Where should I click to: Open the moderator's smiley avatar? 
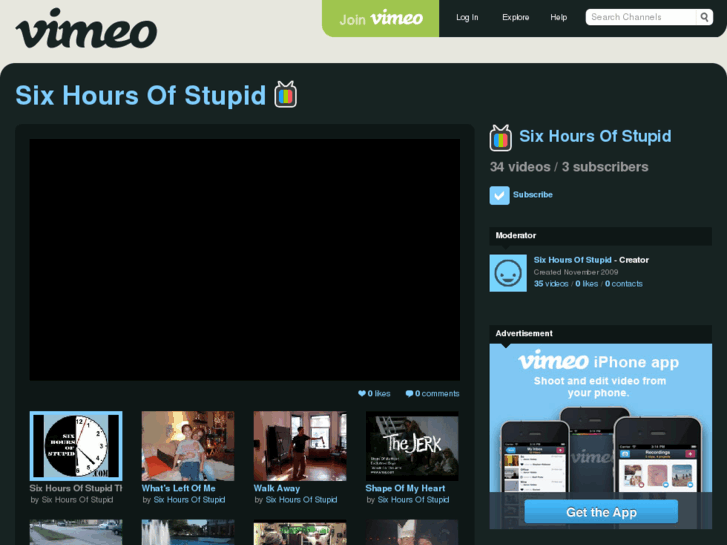click(x=508, y=273)
